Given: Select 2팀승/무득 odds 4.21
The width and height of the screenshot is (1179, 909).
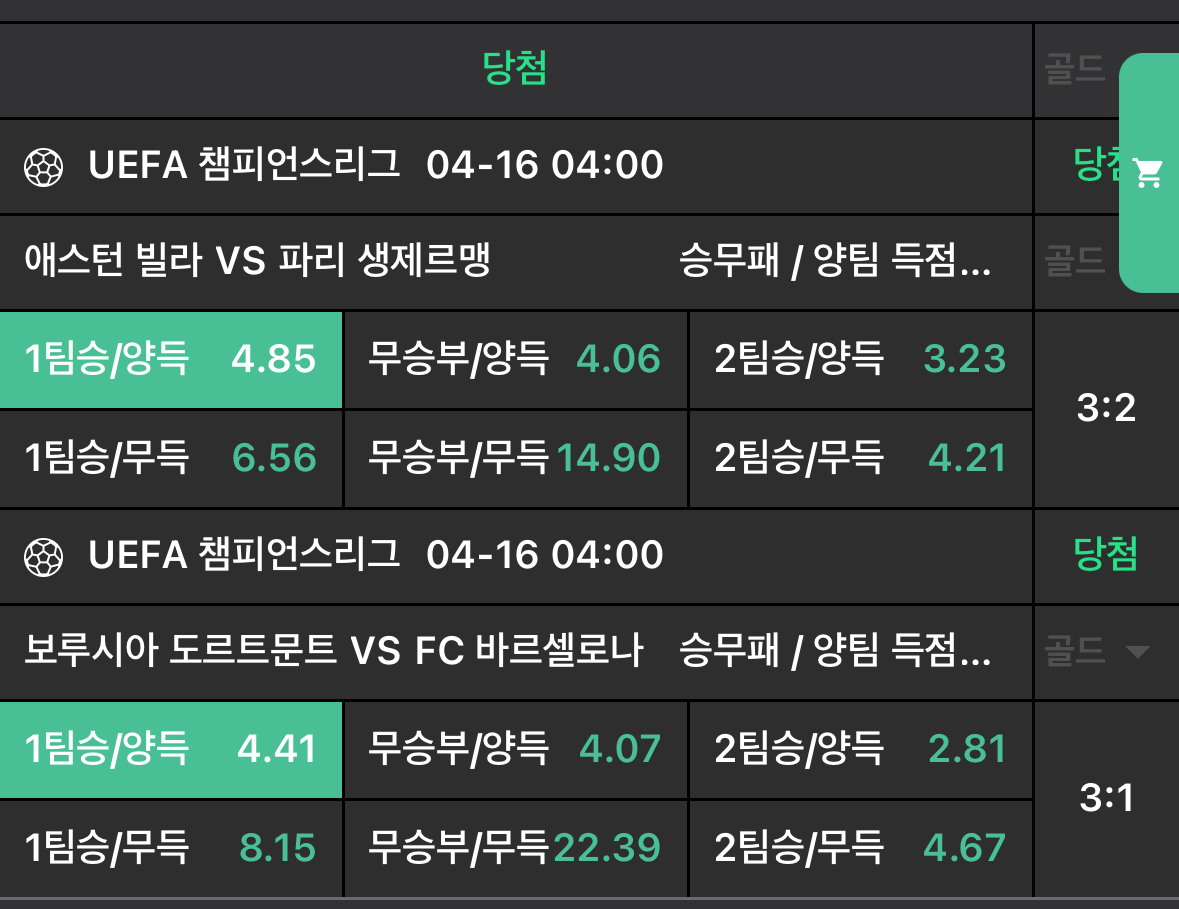Looking at the screenshot, I should tap(860, 459).
